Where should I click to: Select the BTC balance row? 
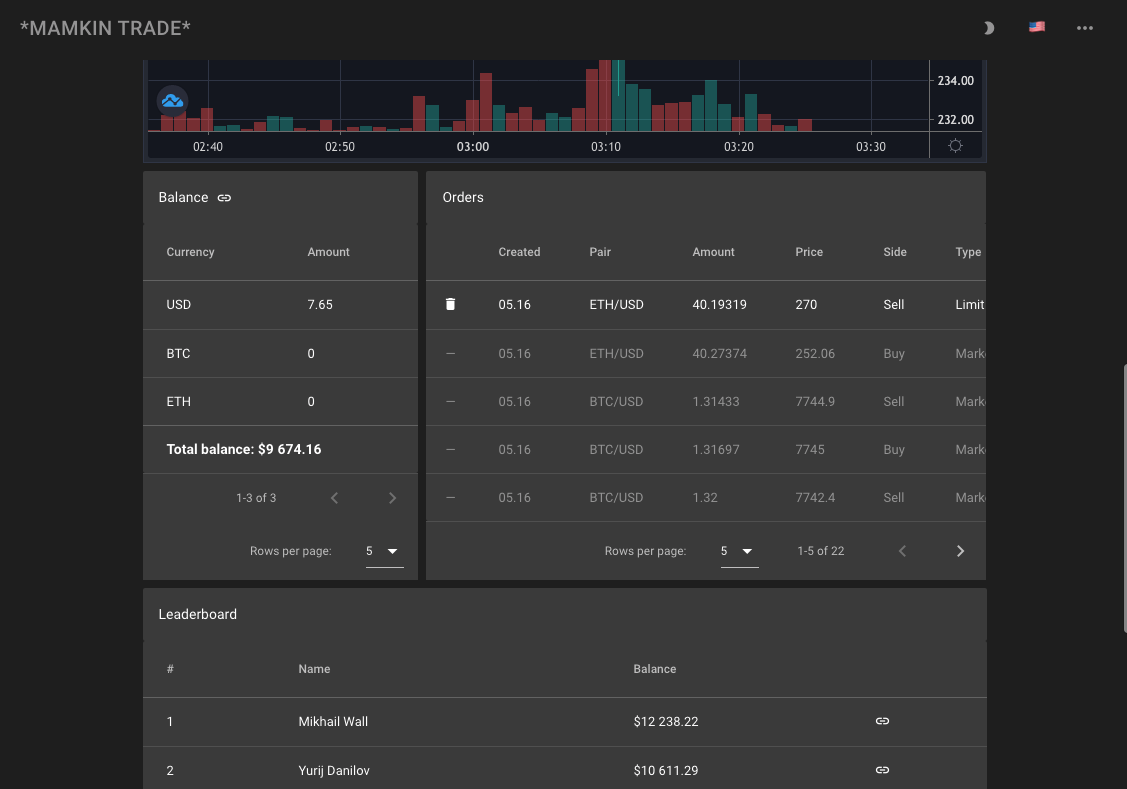tap(280, 354)
